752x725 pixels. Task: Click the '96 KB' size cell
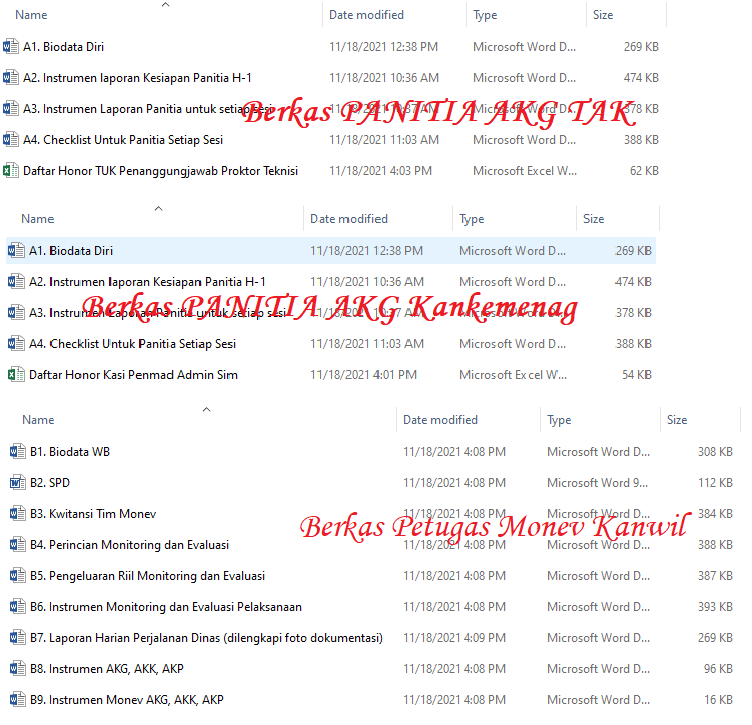coord(718,668)
